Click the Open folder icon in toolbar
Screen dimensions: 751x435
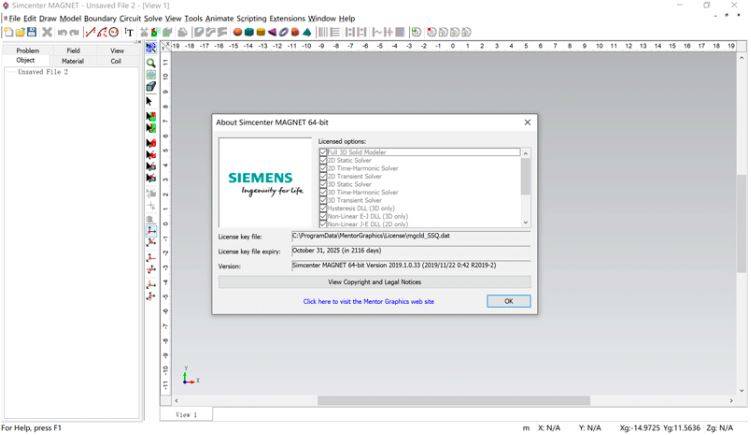point(20,33)
